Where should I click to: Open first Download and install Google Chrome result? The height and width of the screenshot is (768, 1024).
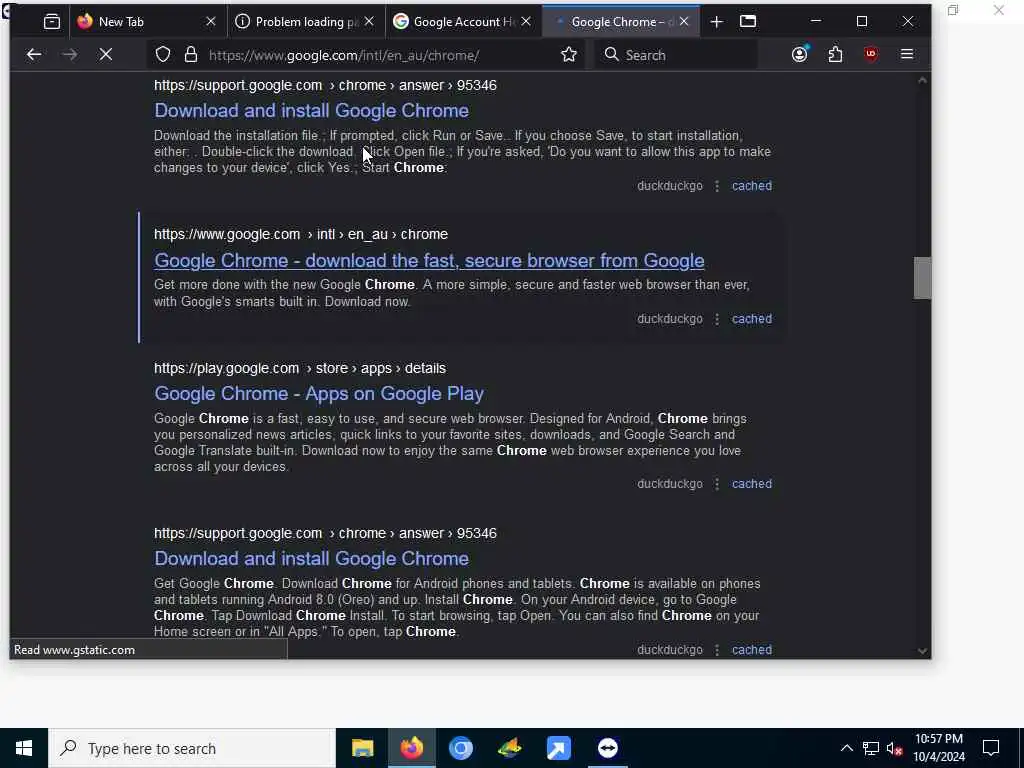[312, 110]
